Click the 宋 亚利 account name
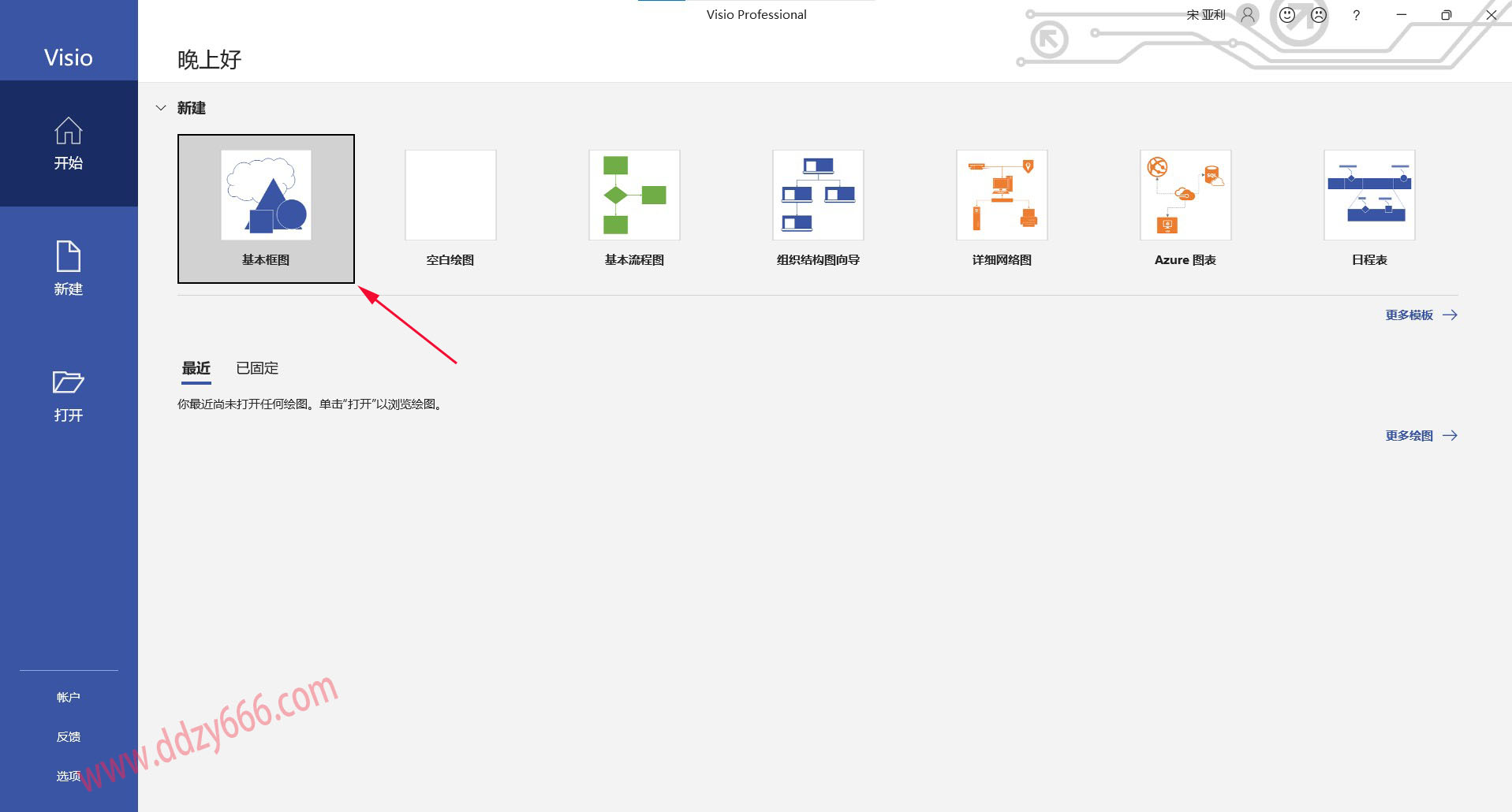Viewport: 1512px width, 812px height. pos(1206,14)
